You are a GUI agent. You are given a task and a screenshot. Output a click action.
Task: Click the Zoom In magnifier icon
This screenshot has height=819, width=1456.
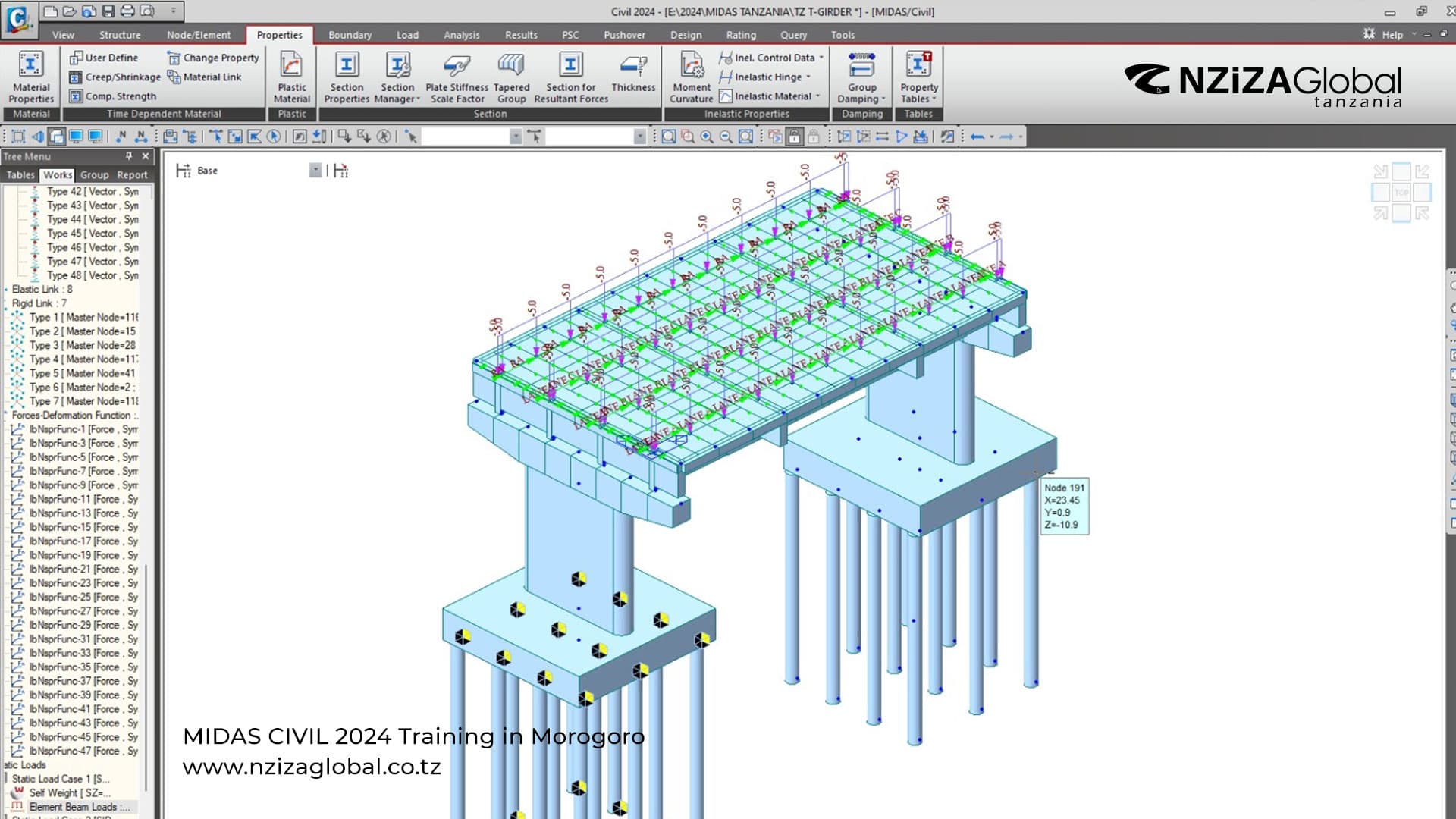[x=707, y=136]
